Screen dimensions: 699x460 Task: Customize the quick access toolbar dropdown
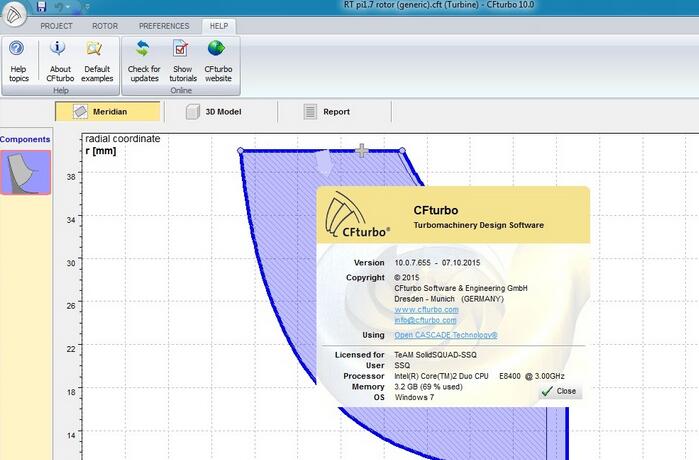click(87, 7)
